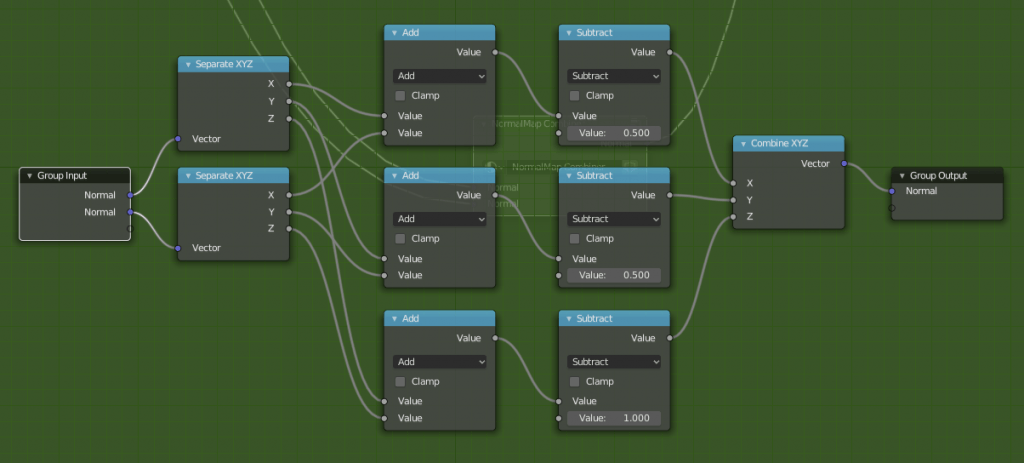Click Y output socket of Separate XYZ fed by first Normal
Image resolution: width=1024 pixels, height=463 pixels.
click(289, 102)
